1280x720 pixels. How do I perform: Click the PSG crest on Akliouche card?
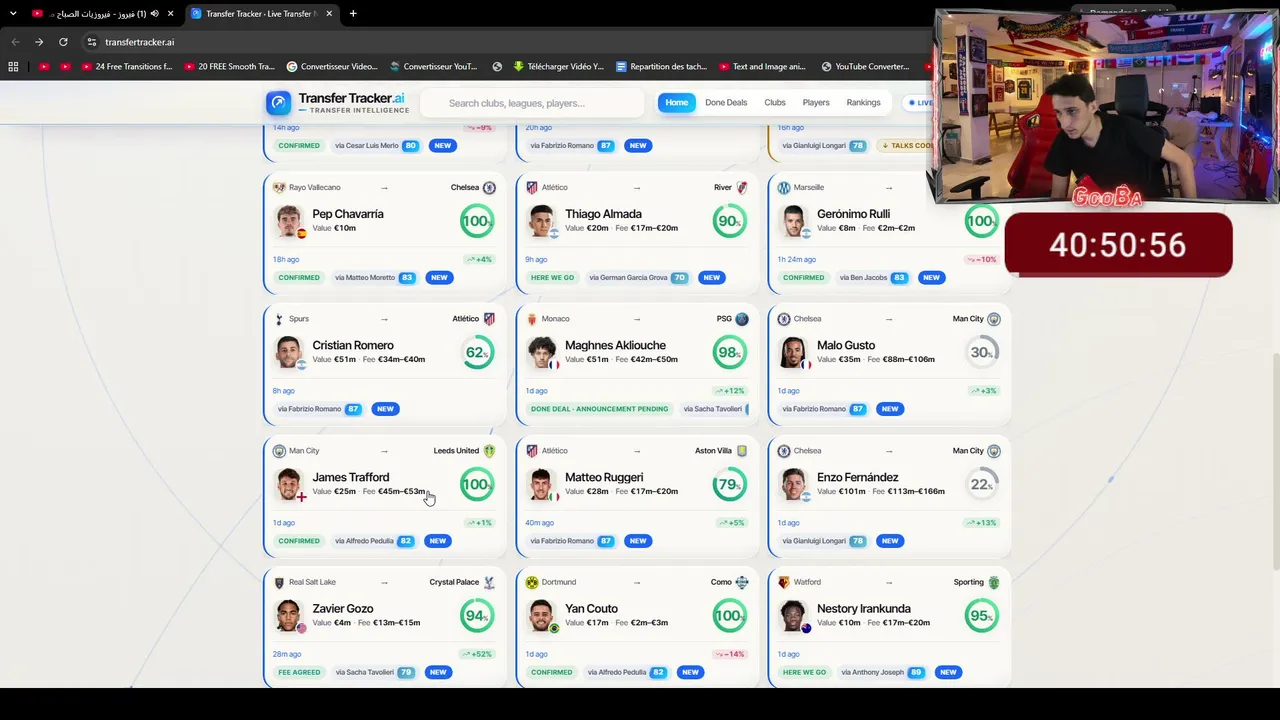point(742,319)
